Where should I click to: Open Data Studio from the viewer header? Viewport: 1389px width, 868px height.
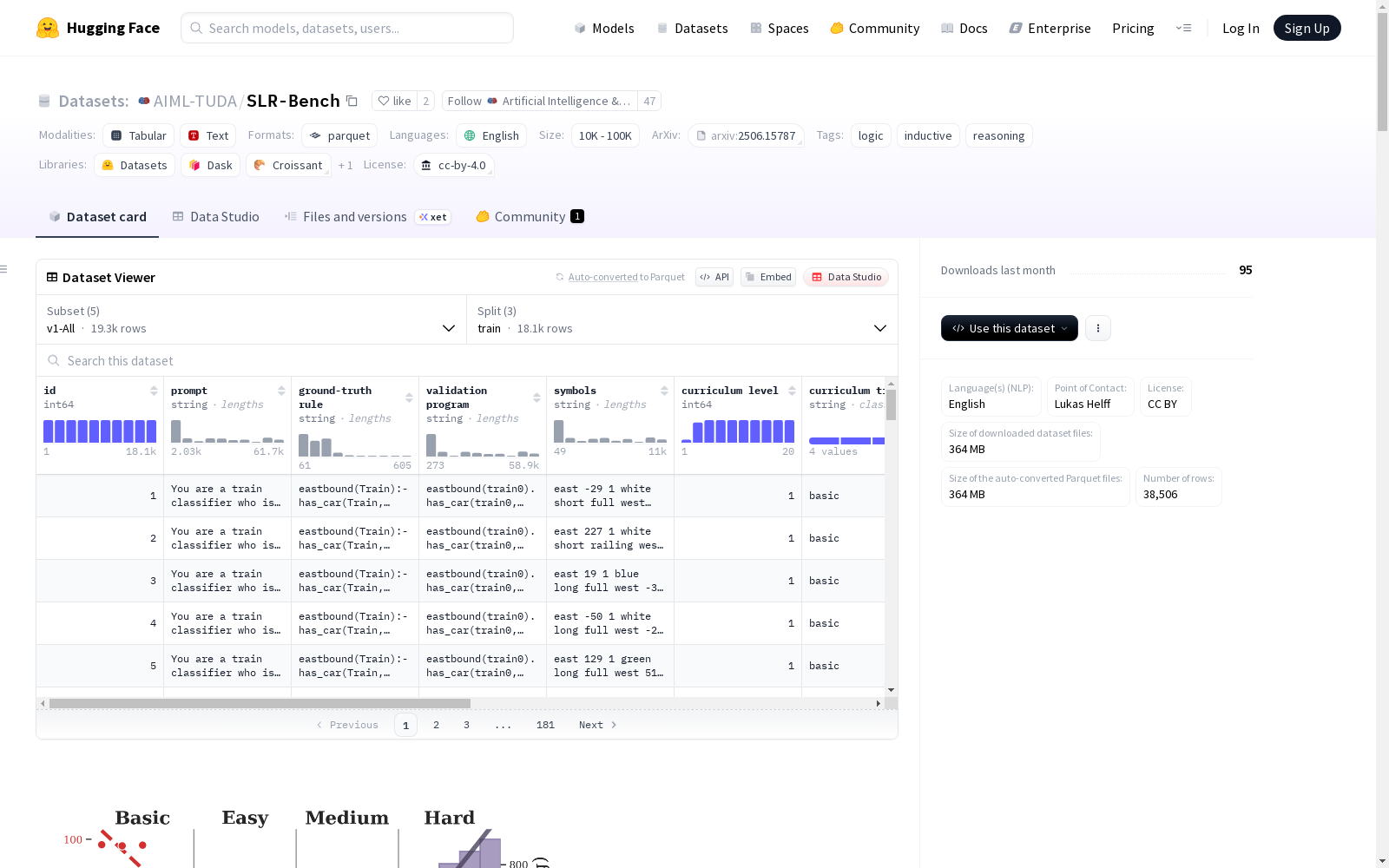(846, 277)
